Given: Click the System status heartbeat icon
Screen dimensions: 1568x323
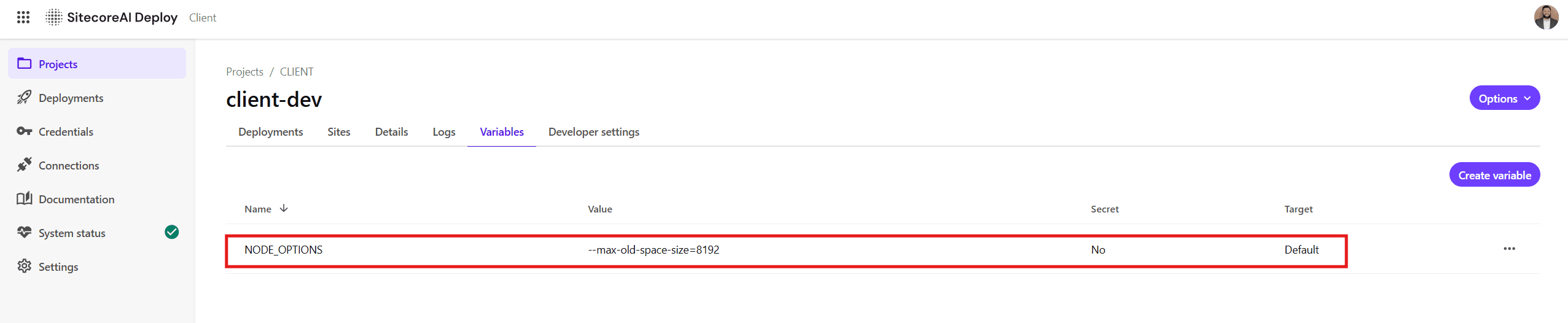Looking at the screenshot, I should (x=25, y=233).
